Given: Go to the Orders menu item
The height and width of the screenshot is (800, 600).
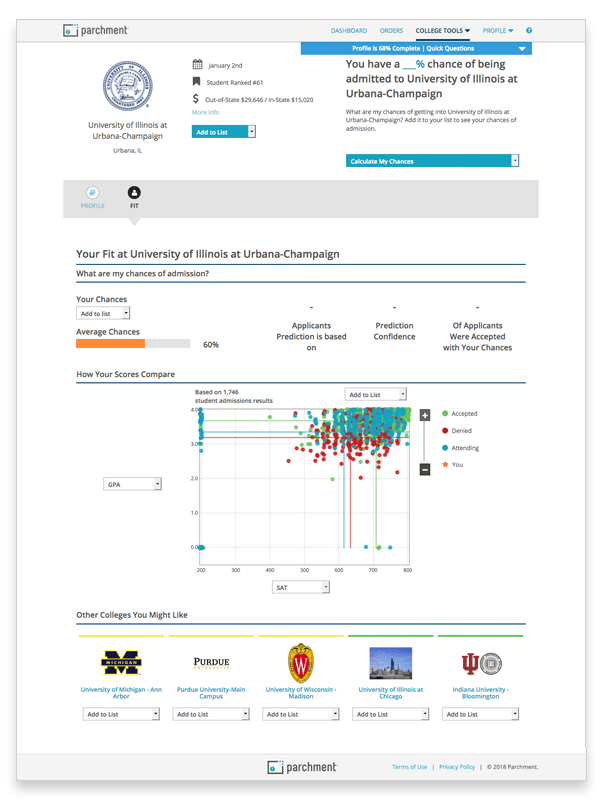Looking at the screenshot, I should point(391,31).
